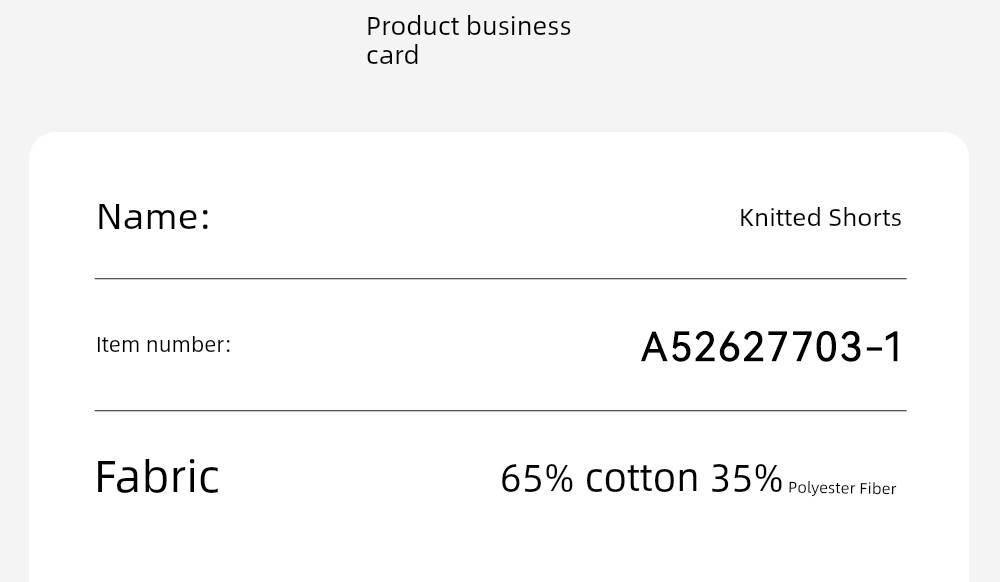Click the word 'Product' in heading

413,26
